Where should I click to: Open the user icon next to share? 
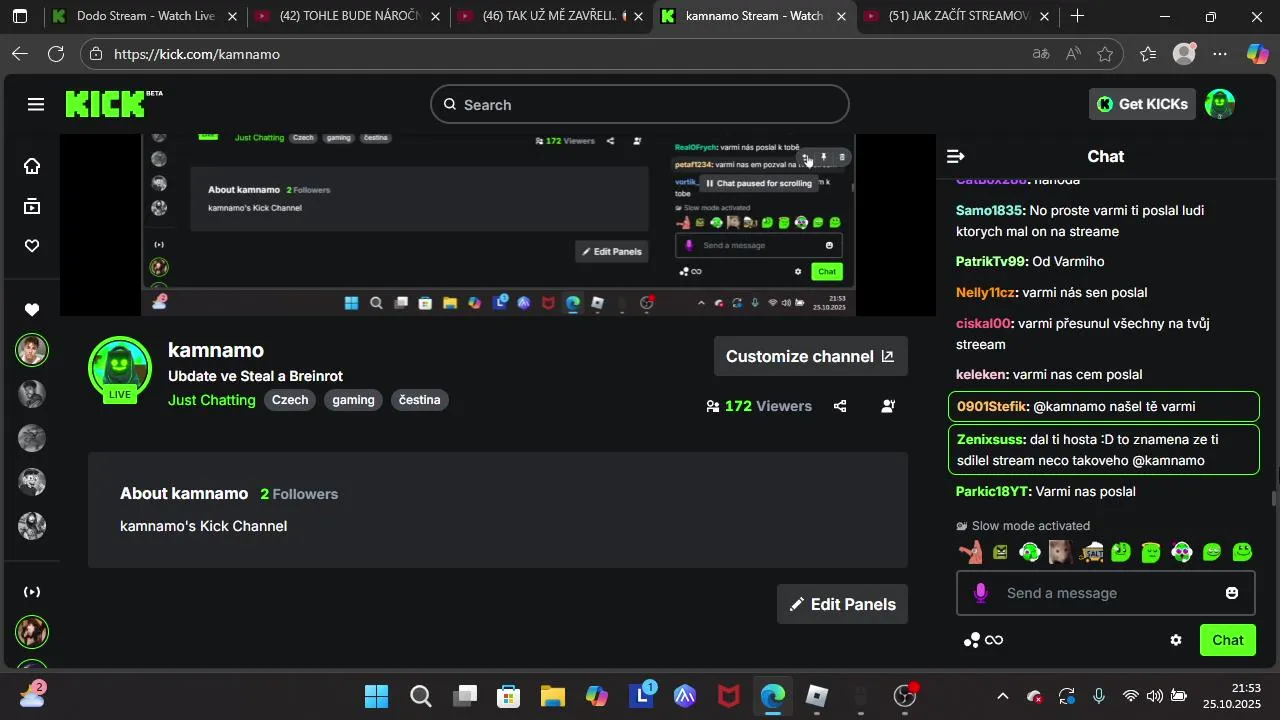888,406
